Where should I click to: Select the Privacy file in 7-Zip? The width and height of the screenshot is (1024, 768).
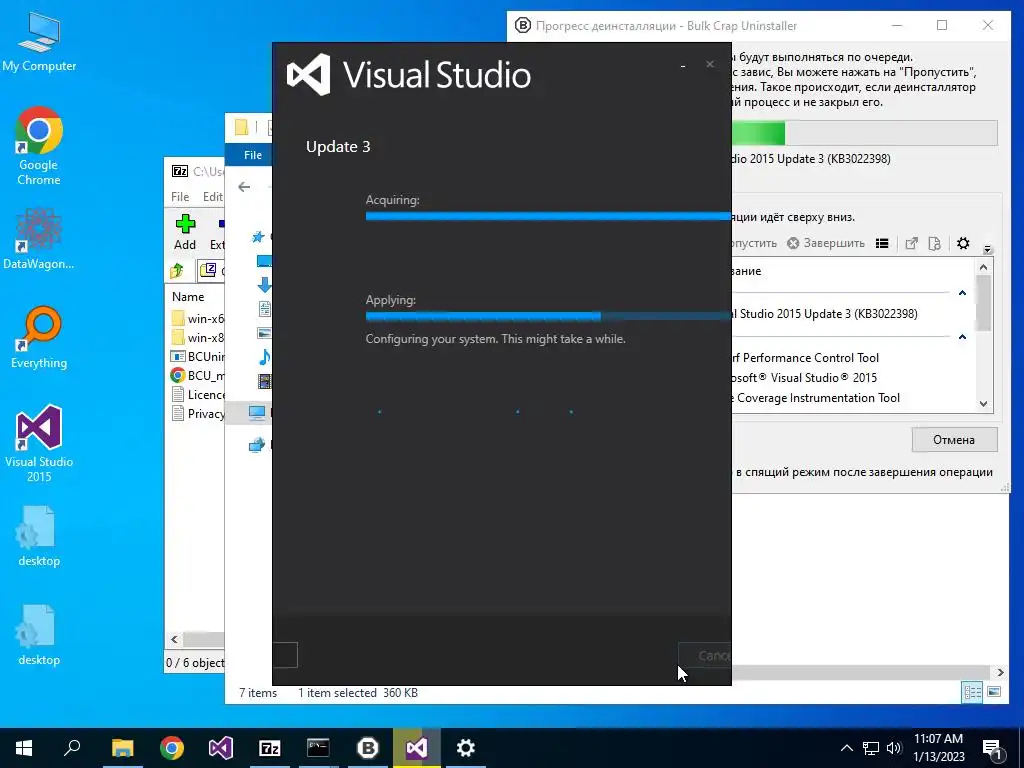197,413
